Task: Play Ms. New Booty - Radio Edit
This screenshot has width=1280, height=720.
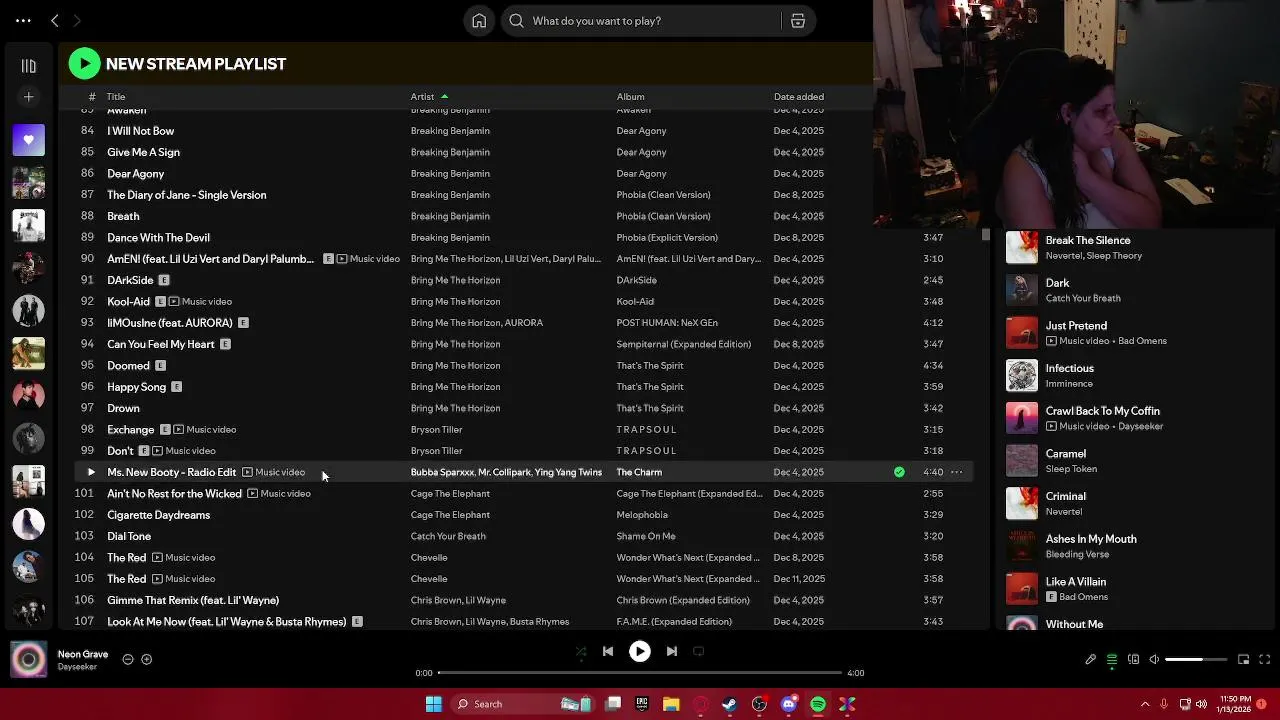Action: click(91, 472)
